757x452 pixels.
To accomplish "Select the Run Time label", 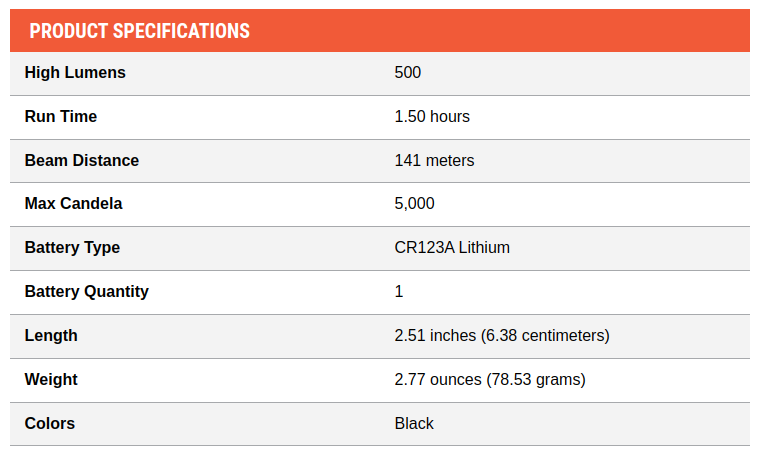I will 61,117.
